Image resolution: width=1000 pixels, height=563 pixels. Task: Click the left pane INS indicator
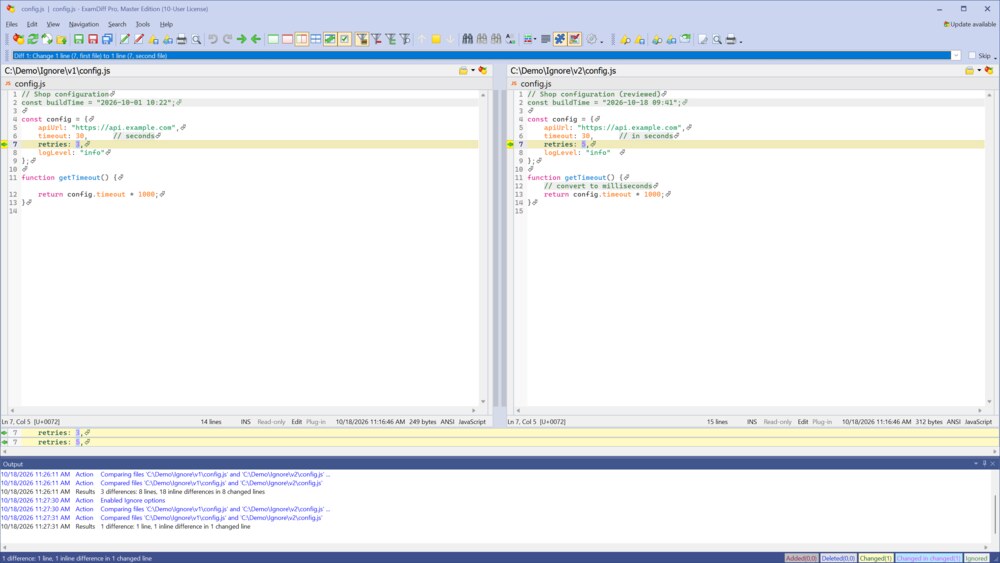point(246,421)
